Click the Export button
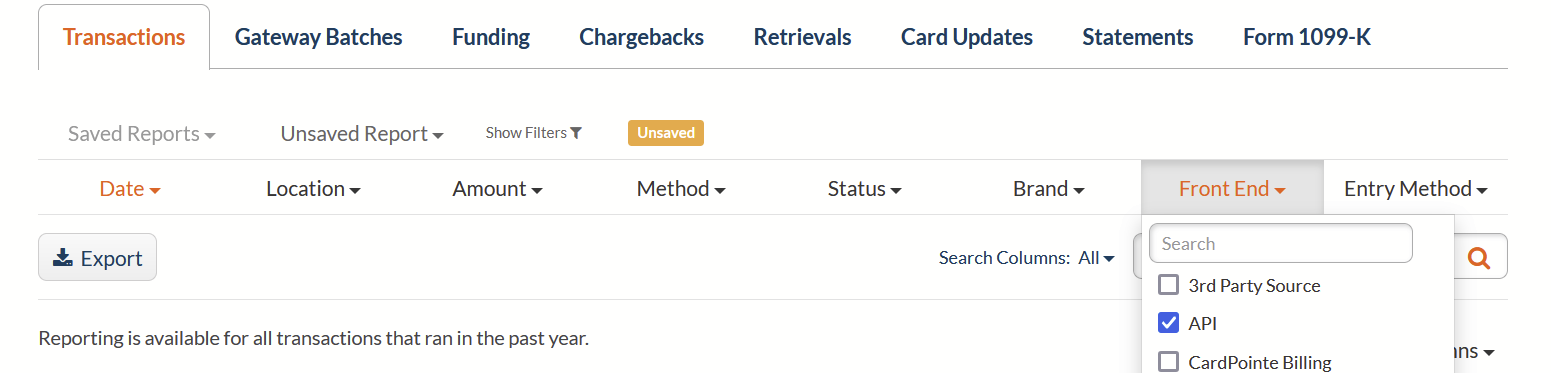 [97, 258]
